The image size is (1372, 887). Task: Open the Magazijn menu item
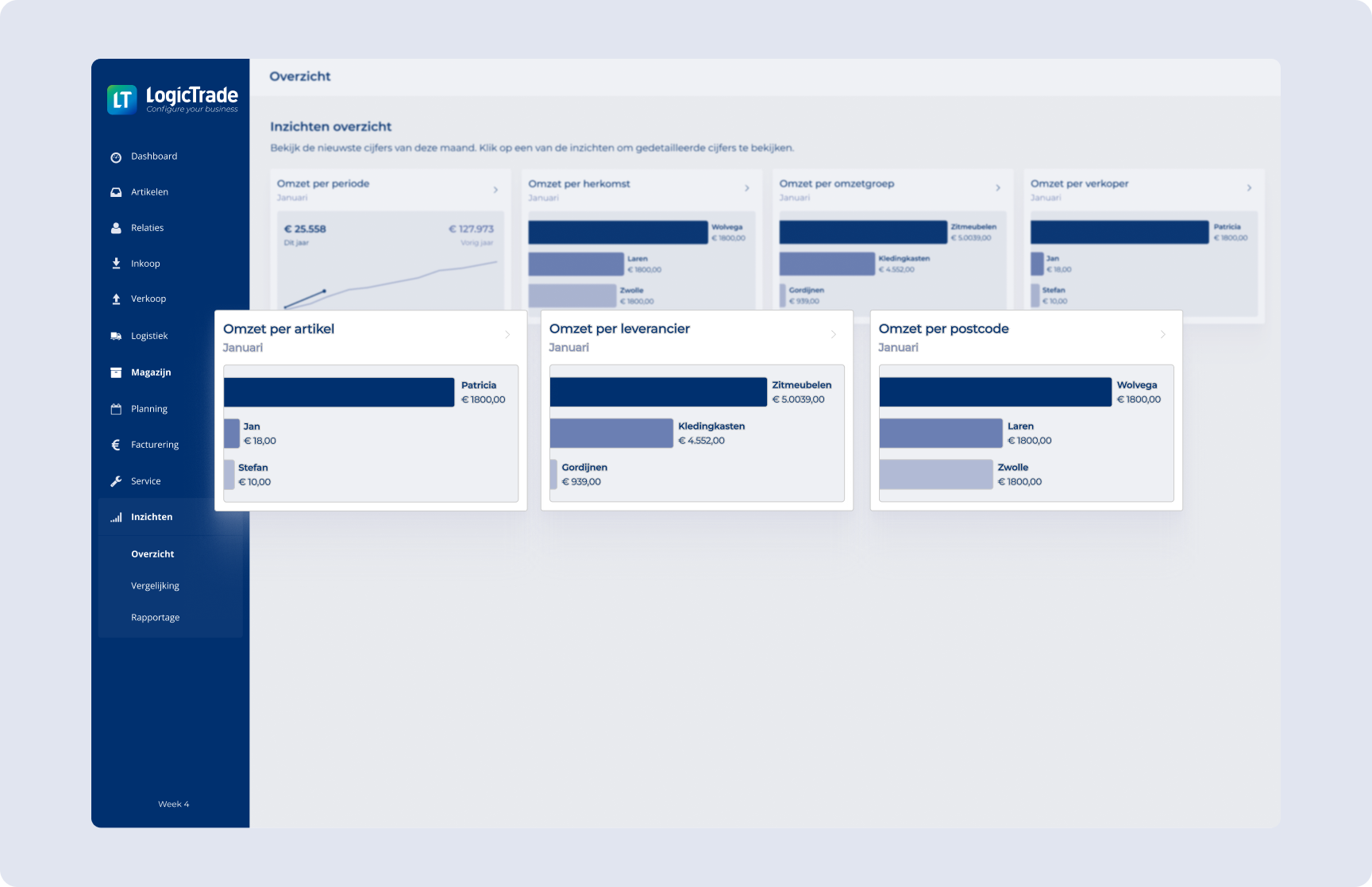click(x=151, y=372)
